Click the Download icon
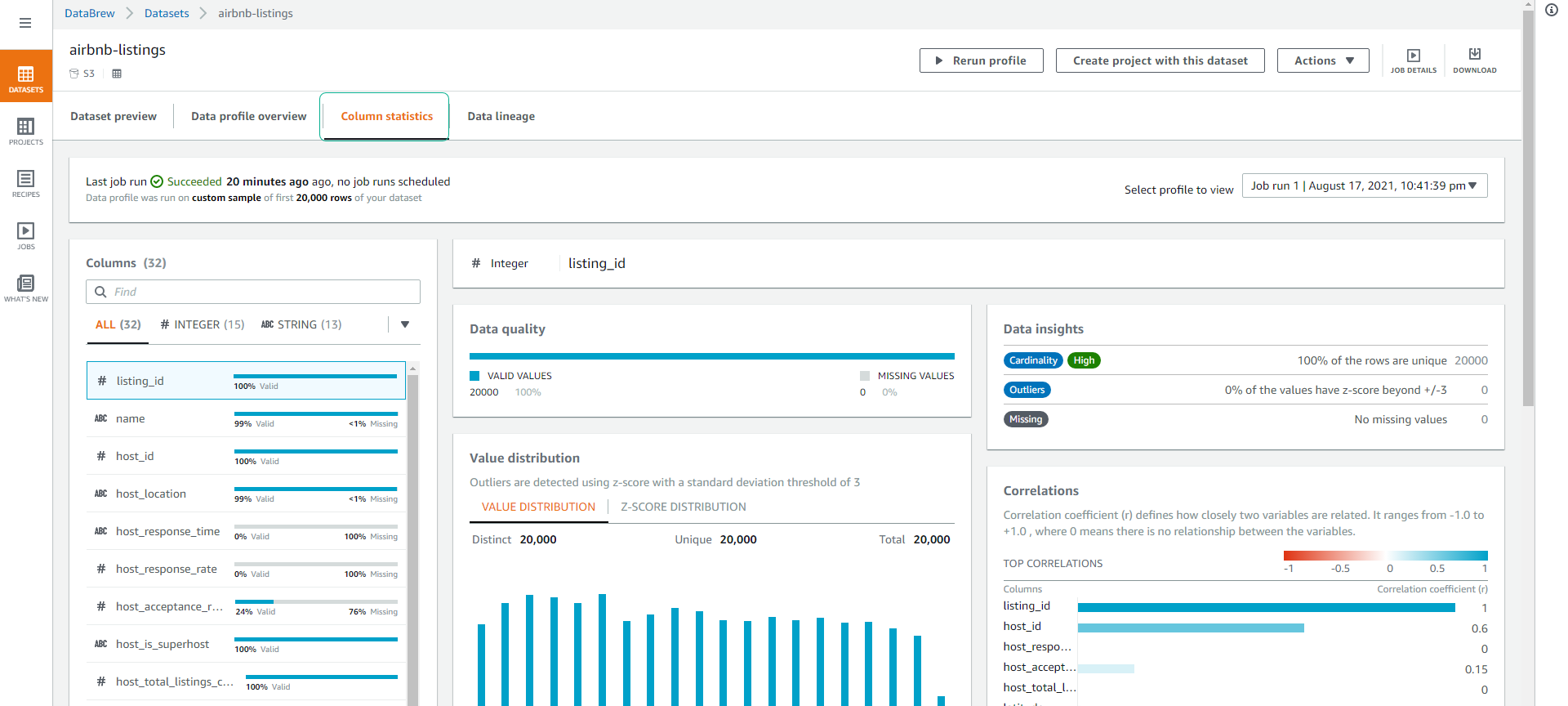Image resolution: width=1568 pixels, height=706 pixels. coord(1475,60)
